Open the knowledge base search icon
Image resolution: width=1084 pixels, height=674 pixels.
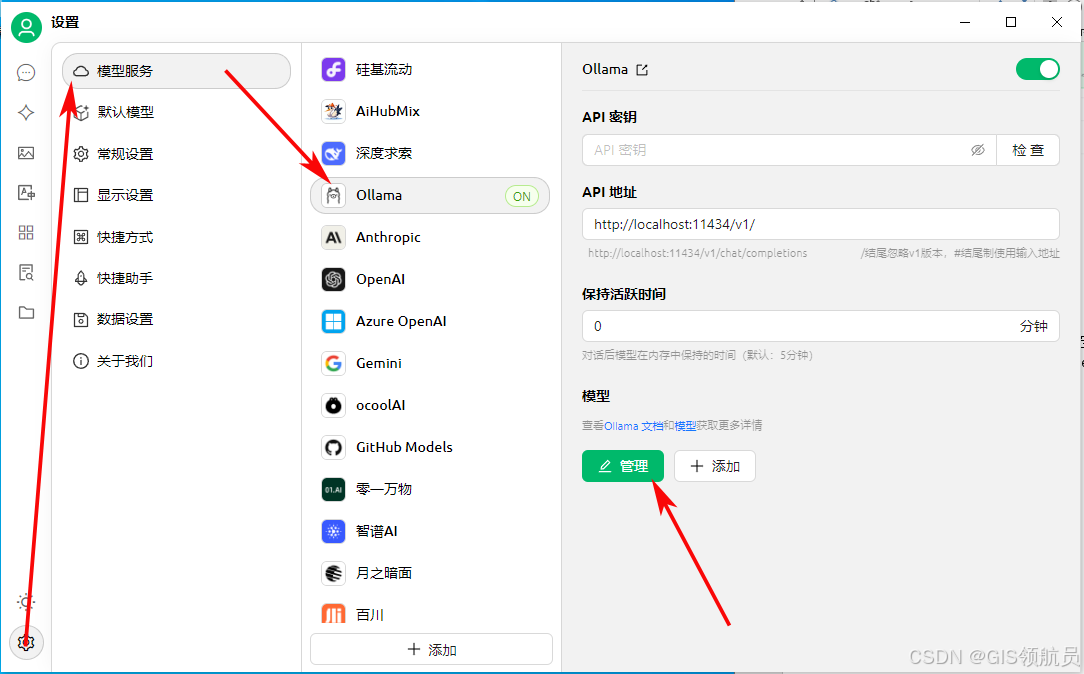pos(26,272)
